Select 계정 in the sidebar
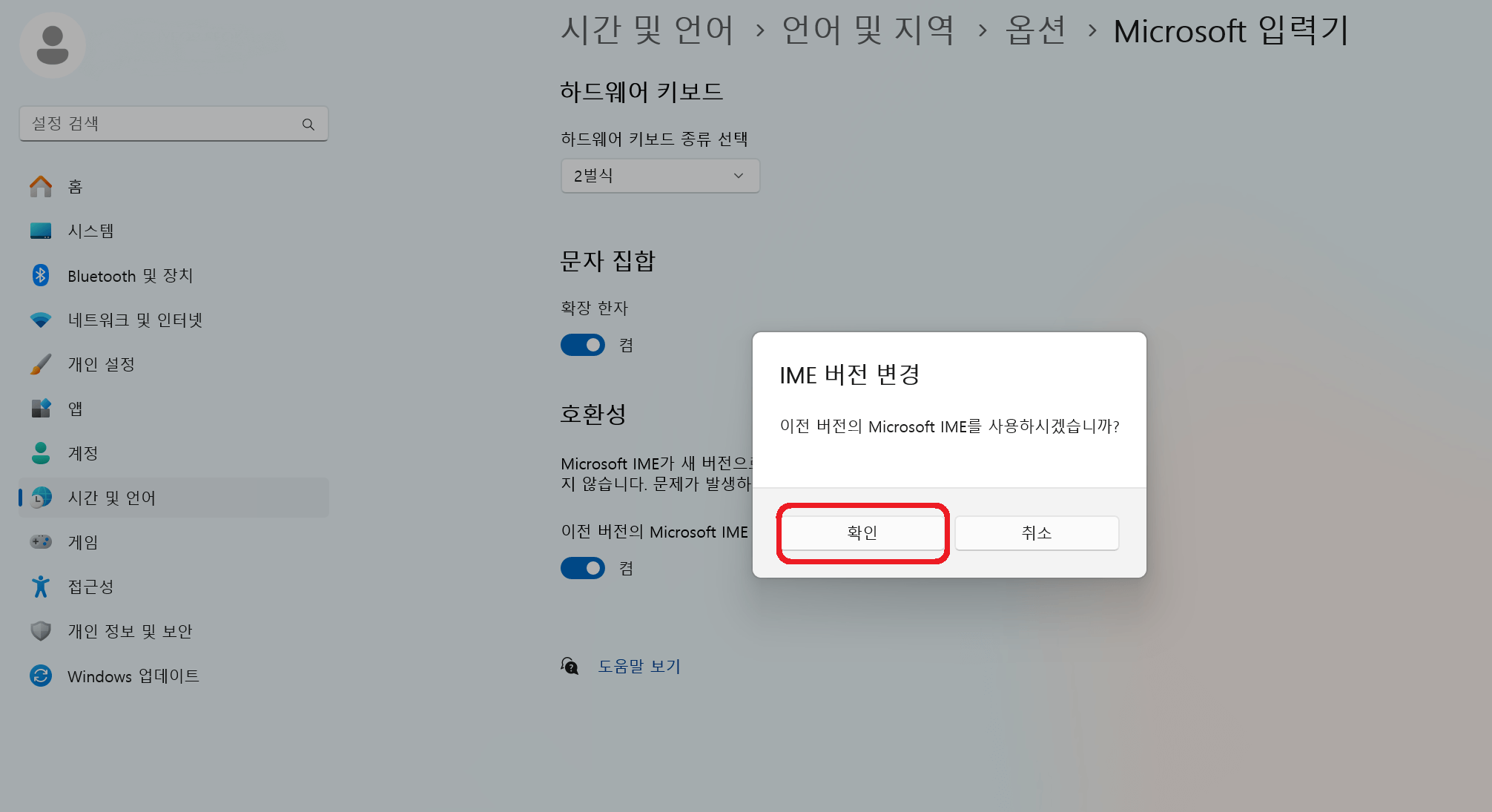1492x812 pixels. coord(82,453)
